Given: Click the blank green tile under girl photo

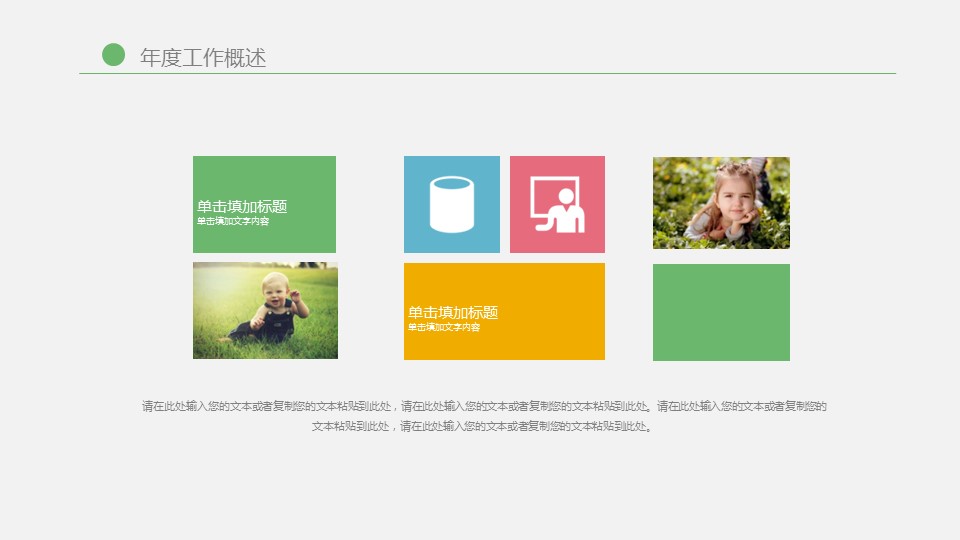Looking at the screenshot, I should tap(721, 312).
